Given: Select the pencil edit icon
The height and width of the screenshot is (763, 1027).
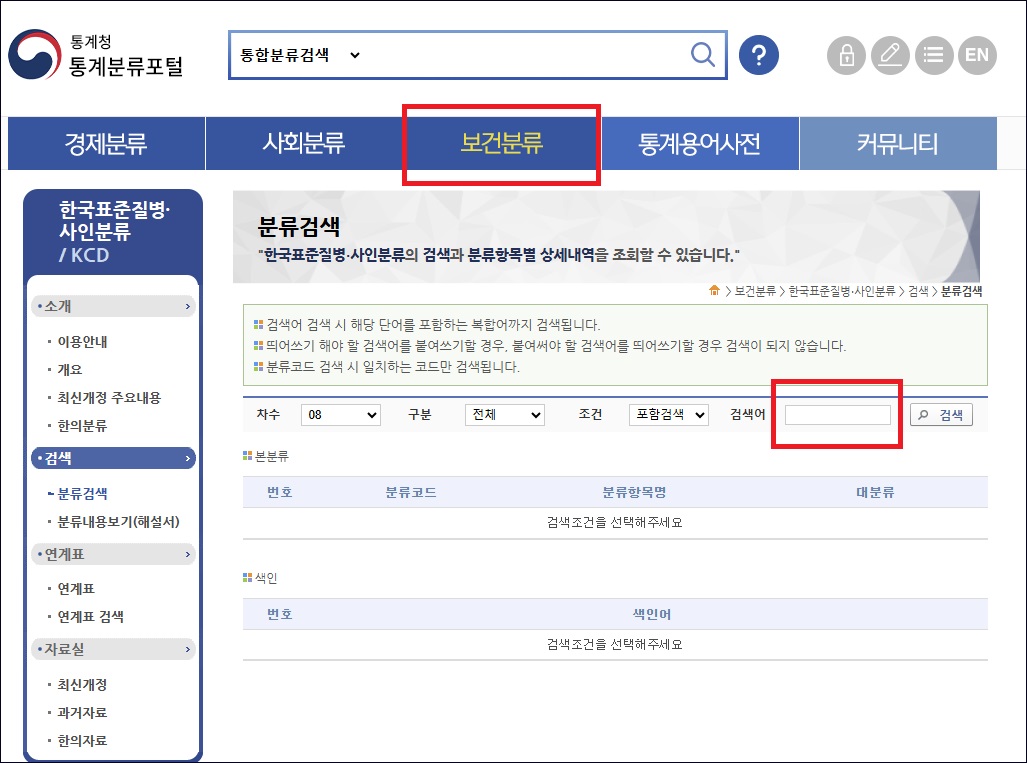Looking at the screenshot, I should pos(889,55).
